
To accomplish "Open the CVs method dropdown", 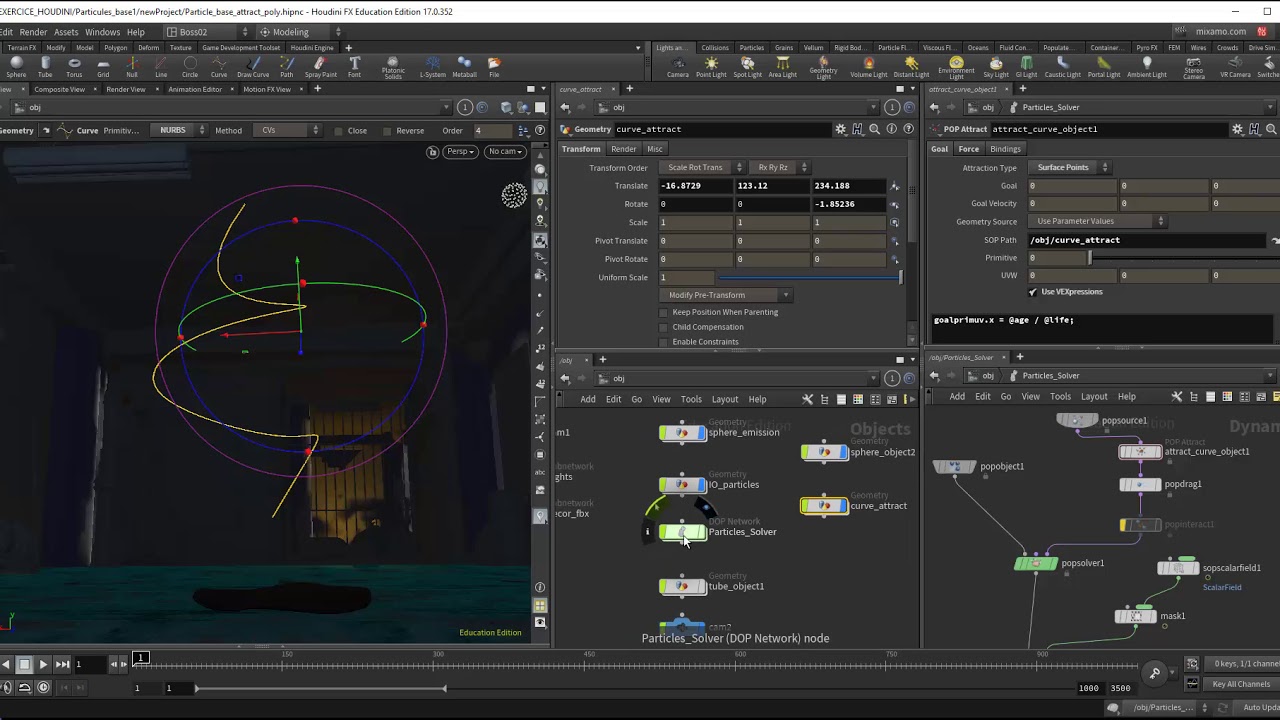I will 285,130.
